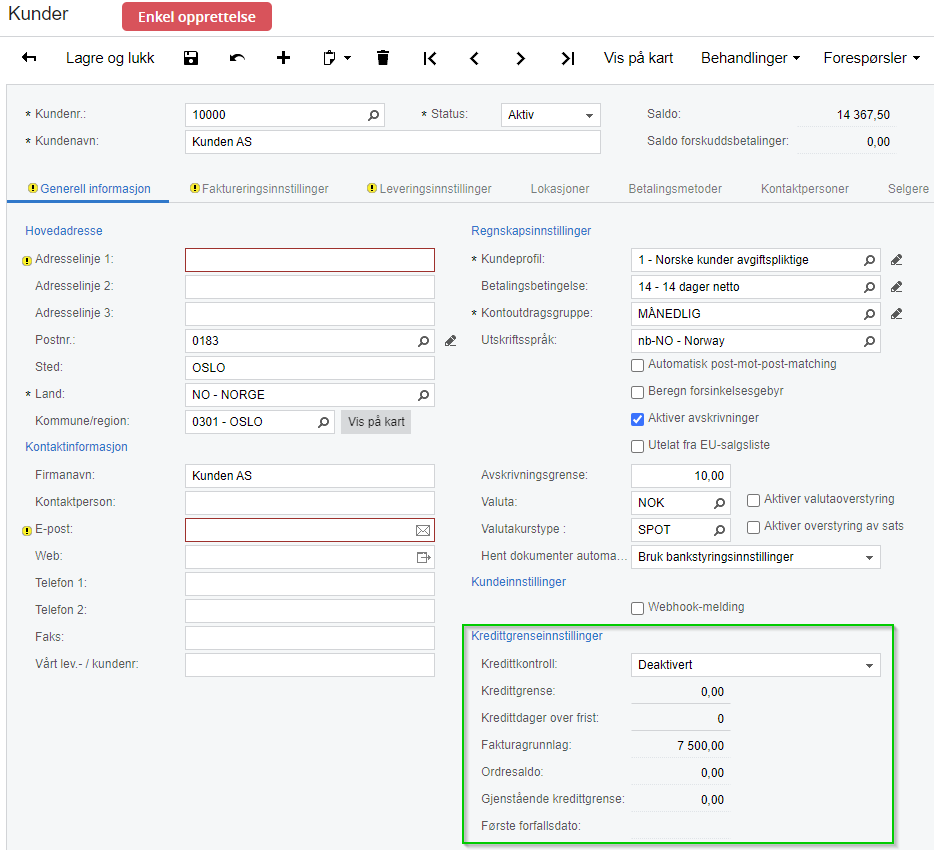Click the Adresselinje 1 input field

310,260
